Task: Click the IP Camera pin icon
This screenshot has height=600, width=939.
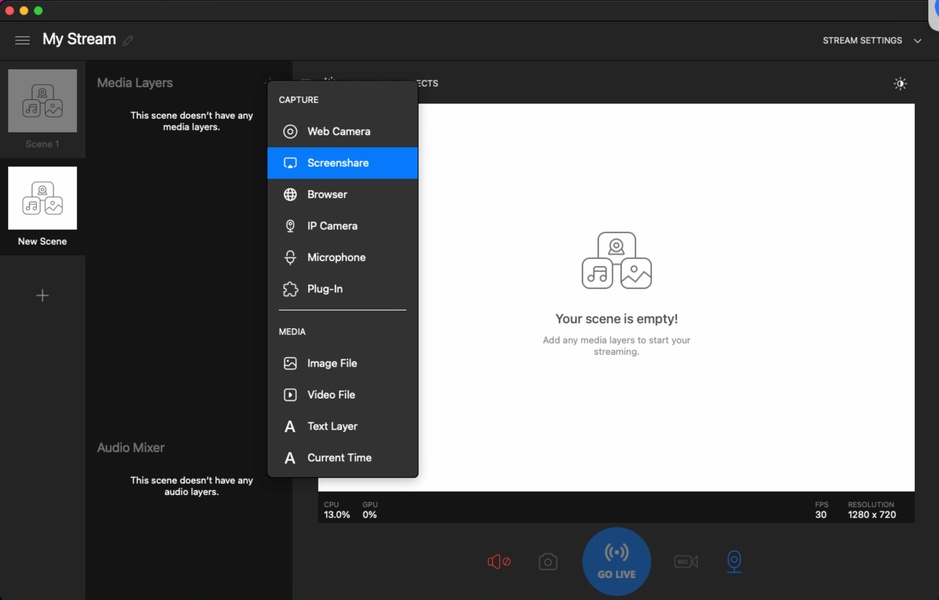Action: (x=290, y=226)
